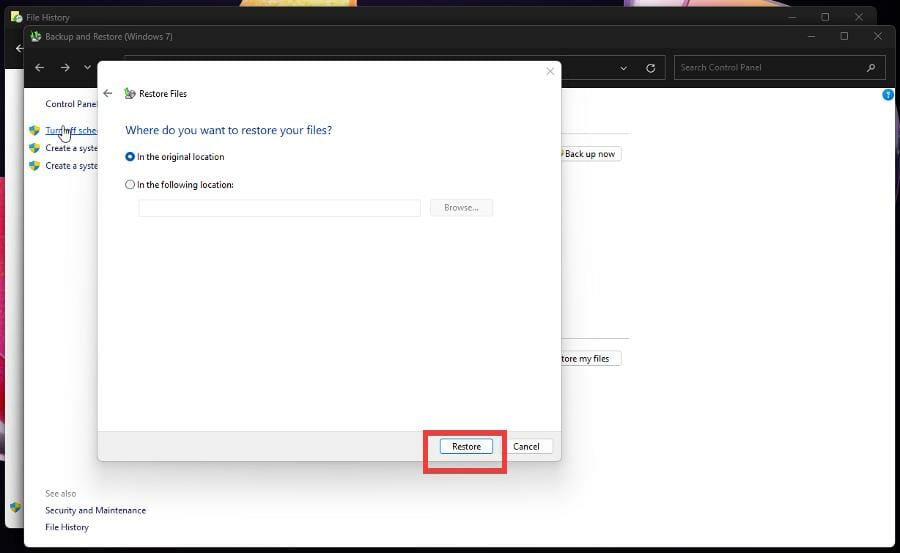The width and height of the screenshot is (900, 553).
Task: Refresh the Control Panel view
Action: (x=651, y=68)
